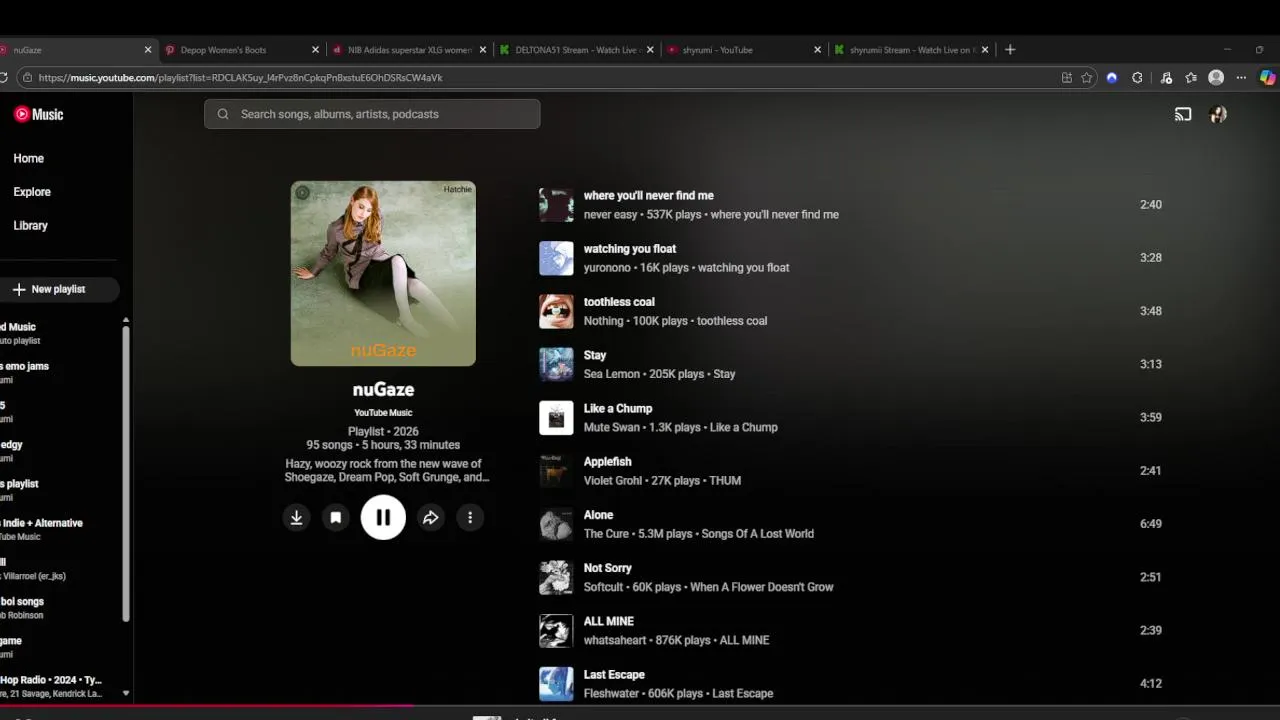Play 'Alone' track thumbnail

tap(556, 524)
